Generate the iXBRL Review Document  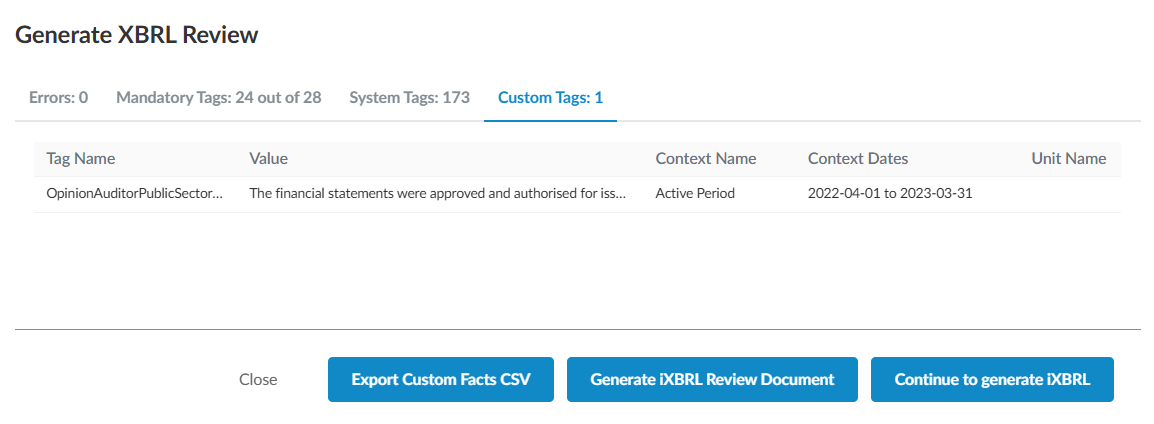point(712,380)
